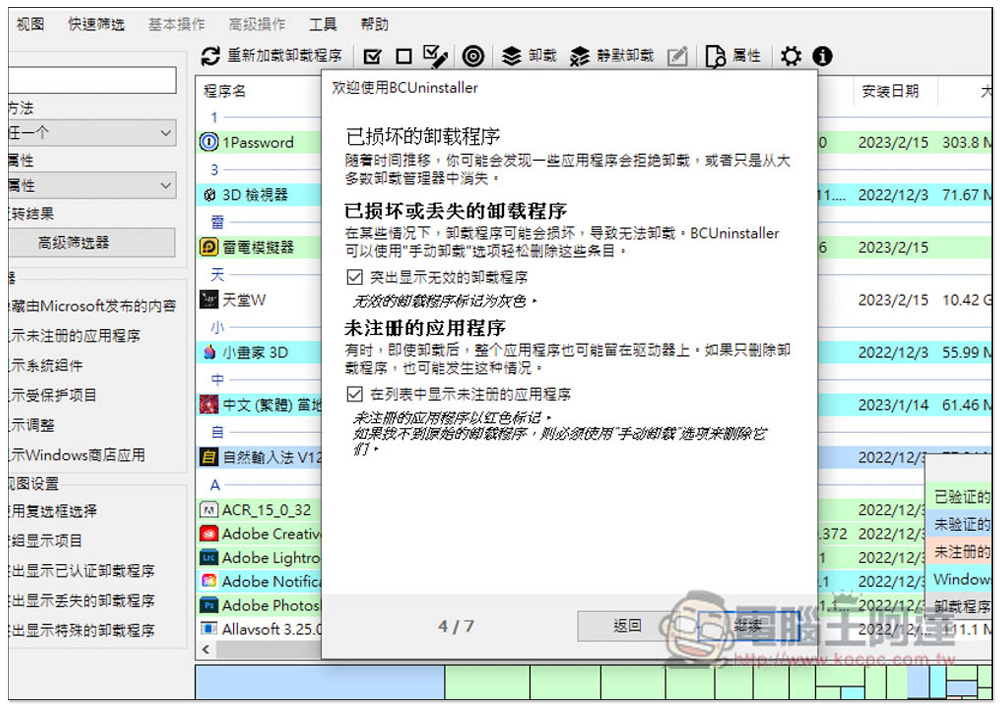This screenshot has width=1000, height=708.
Task: Click the target bullseye toolbar icon
Action: point(473,56)
